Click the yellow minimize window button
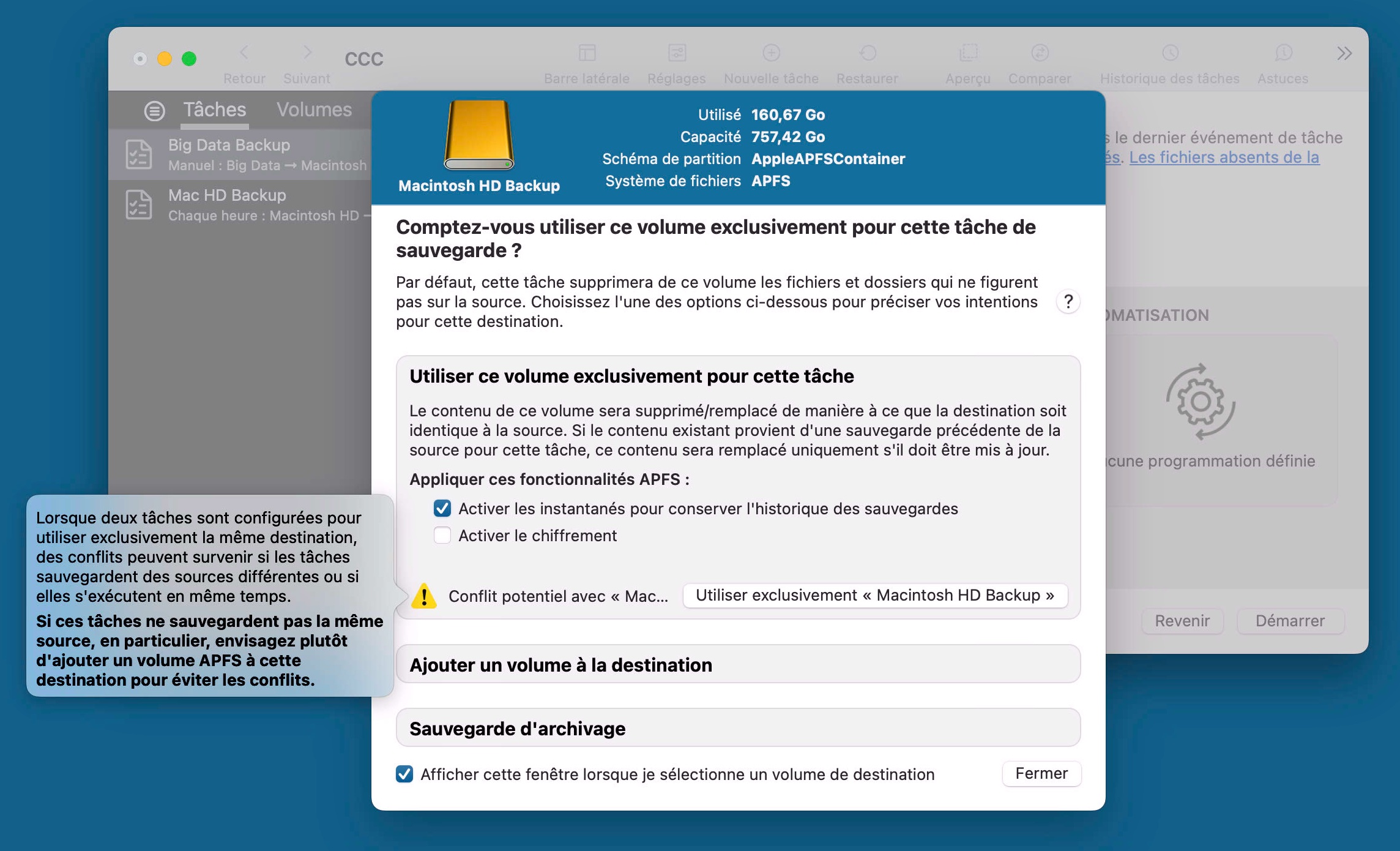Image resolution: width=1400 pixels, height=851 pixels. click(x=165, y=58)
